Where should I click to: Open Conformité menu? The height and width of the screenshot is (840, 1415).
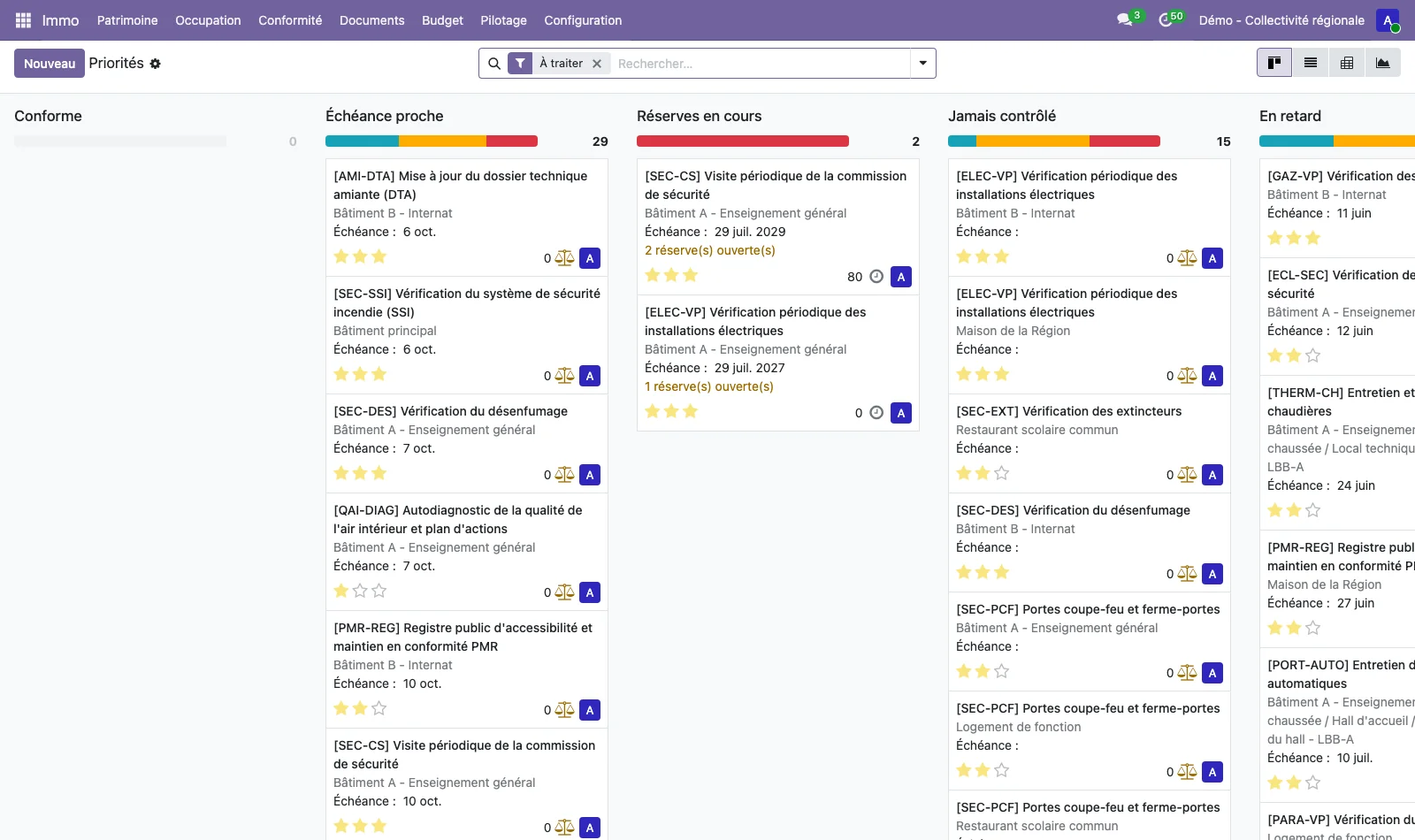[290, 20]
